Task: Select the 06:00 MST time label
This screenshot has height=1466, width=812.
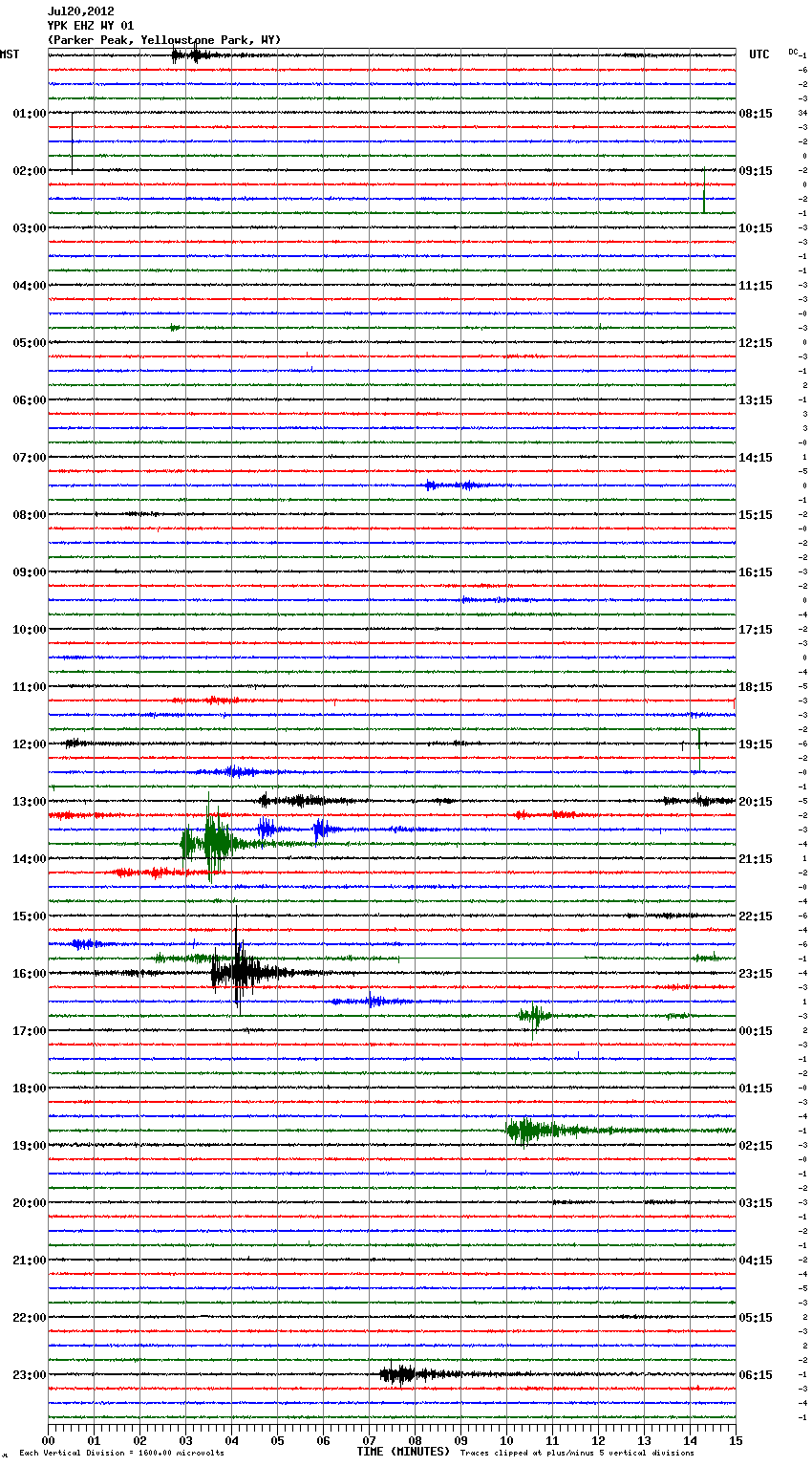Action: (30, 400)
